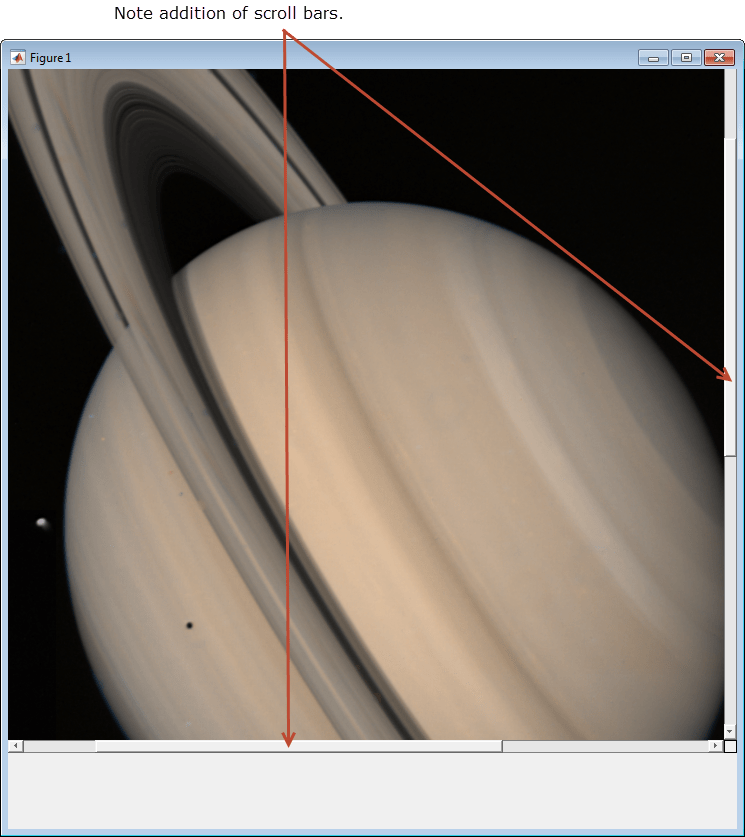The height and width of the screenshot is (837, 745).
Task: Click the vertical scrollbar thumb
Action: [x=730, y=297]
